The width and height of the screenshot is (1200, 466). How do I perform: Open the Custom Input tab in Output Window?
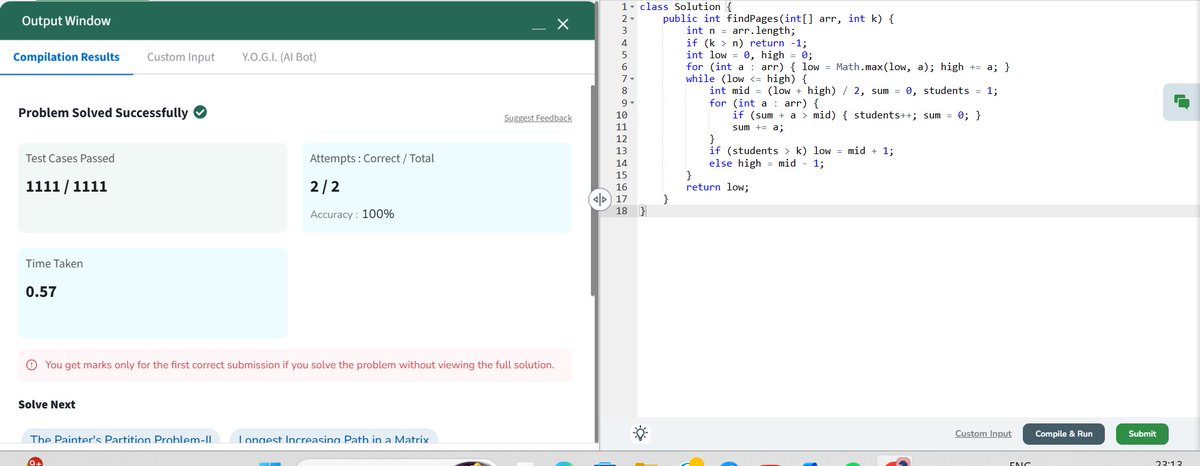tap(180, 57)
